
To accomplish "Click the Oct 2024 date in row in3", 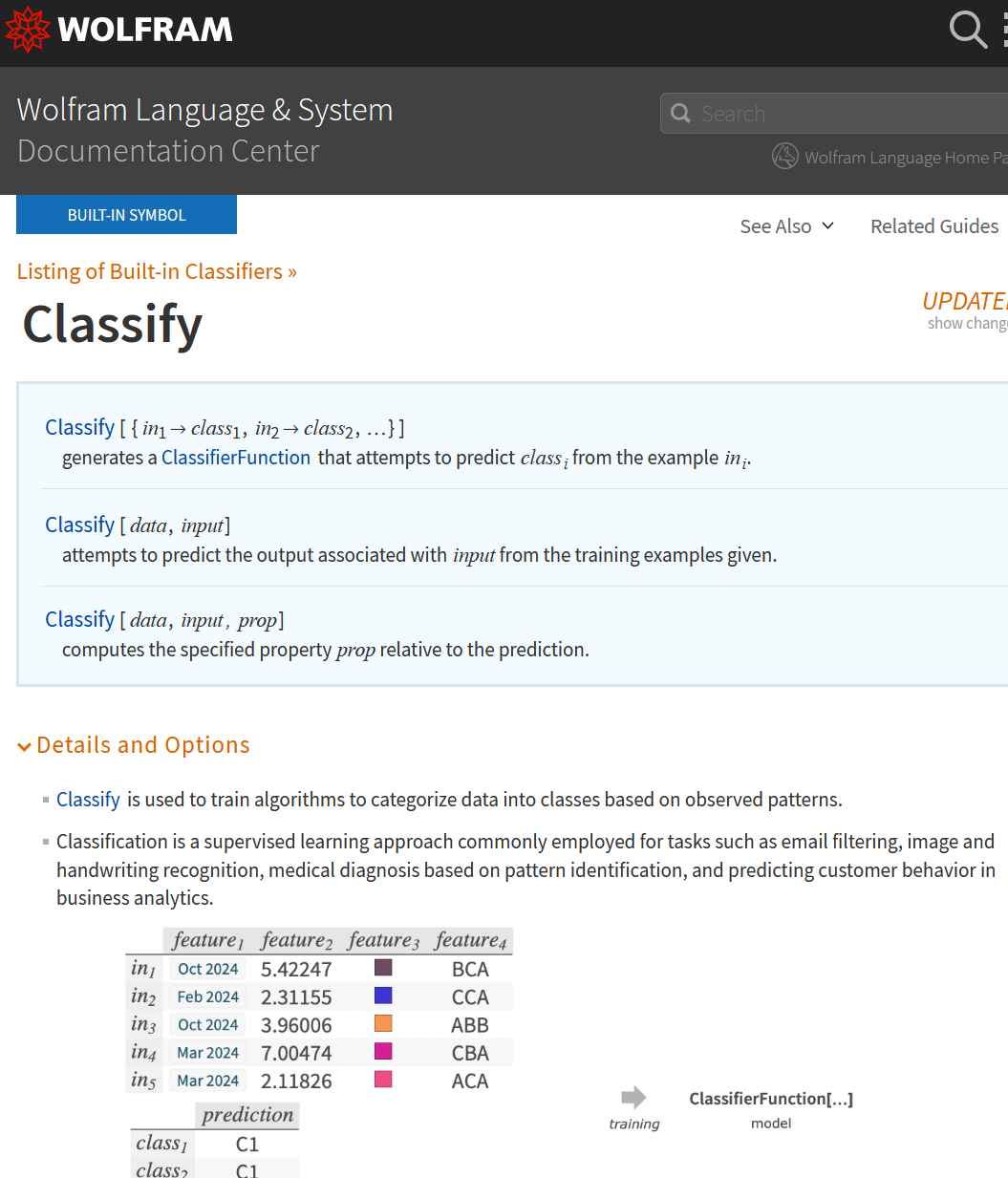I will [x=207, y=1024].
